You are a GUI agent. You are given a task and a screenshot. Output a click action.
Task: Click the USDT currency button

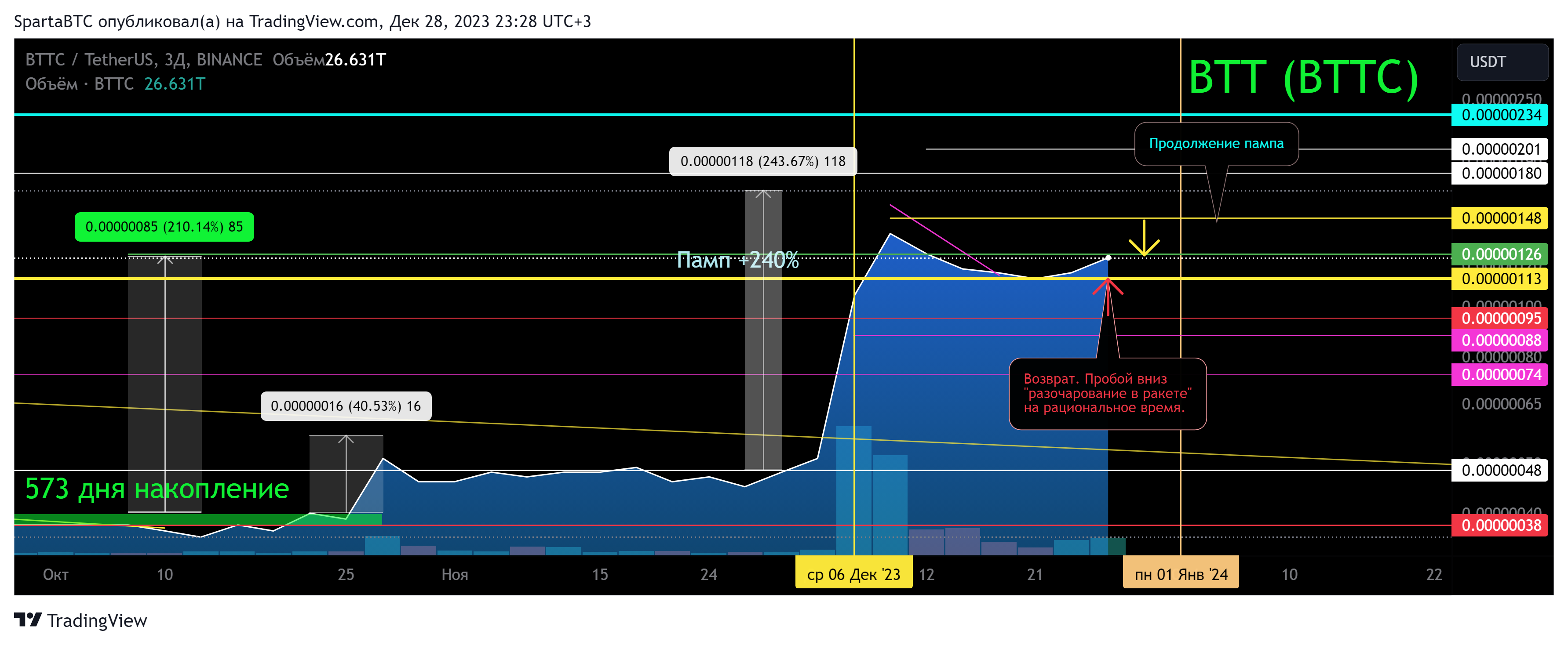1502,62
